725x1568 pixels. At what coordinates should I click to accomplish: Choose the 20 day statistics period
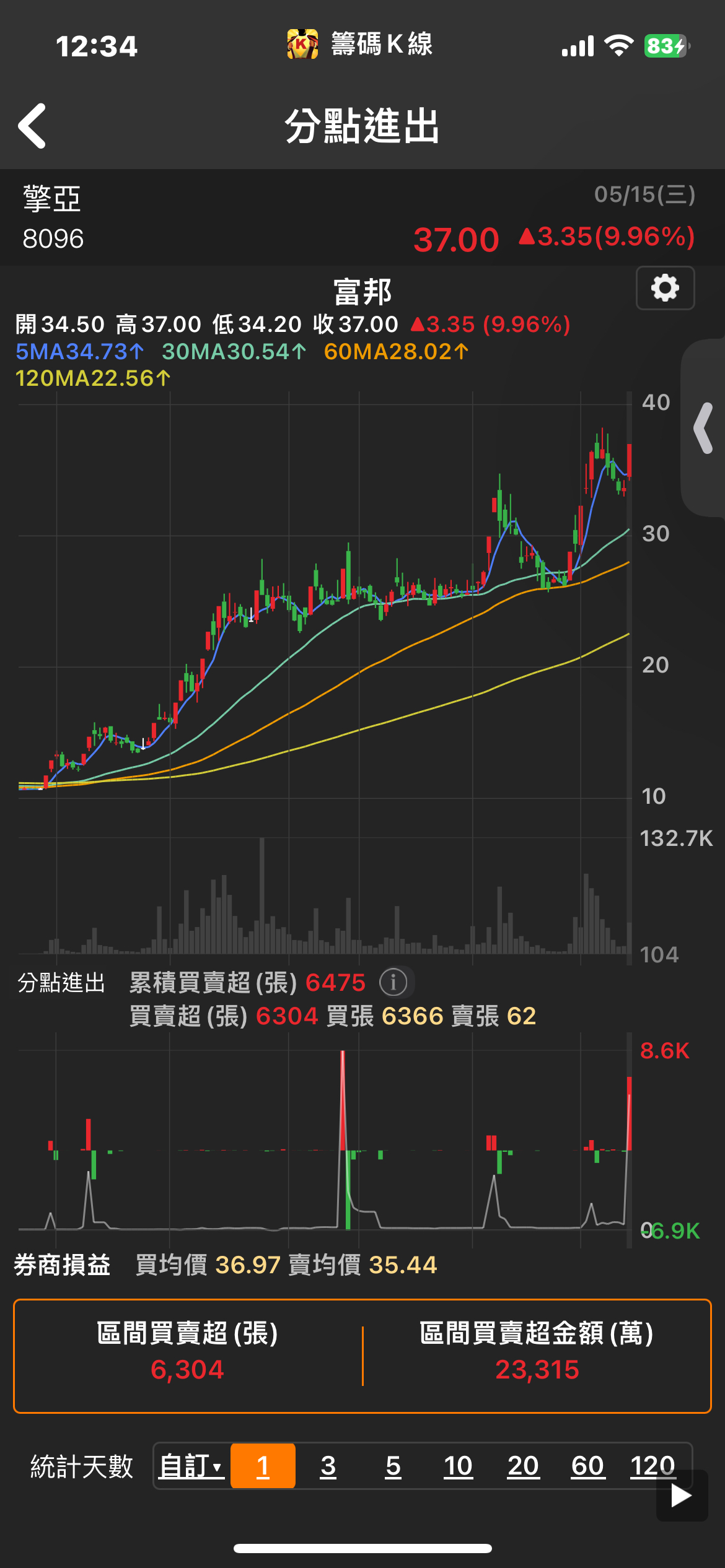(x=523, y=1466)
